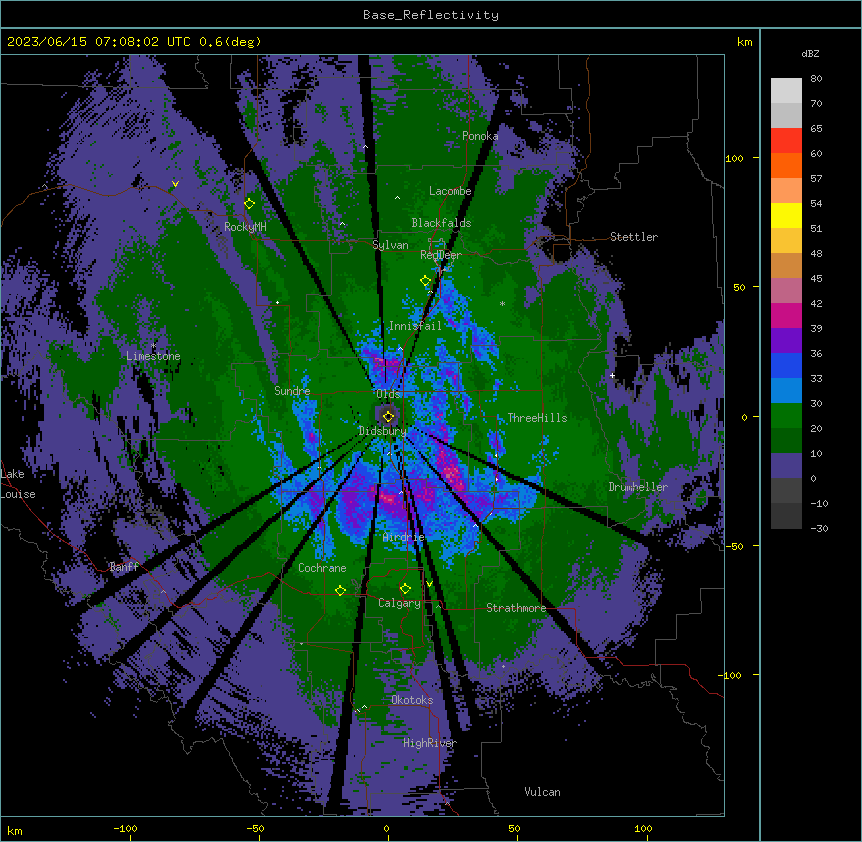Screen dimensions: 862x842
Task: Click the Innisfail city label
Action: tap(415, 326)
